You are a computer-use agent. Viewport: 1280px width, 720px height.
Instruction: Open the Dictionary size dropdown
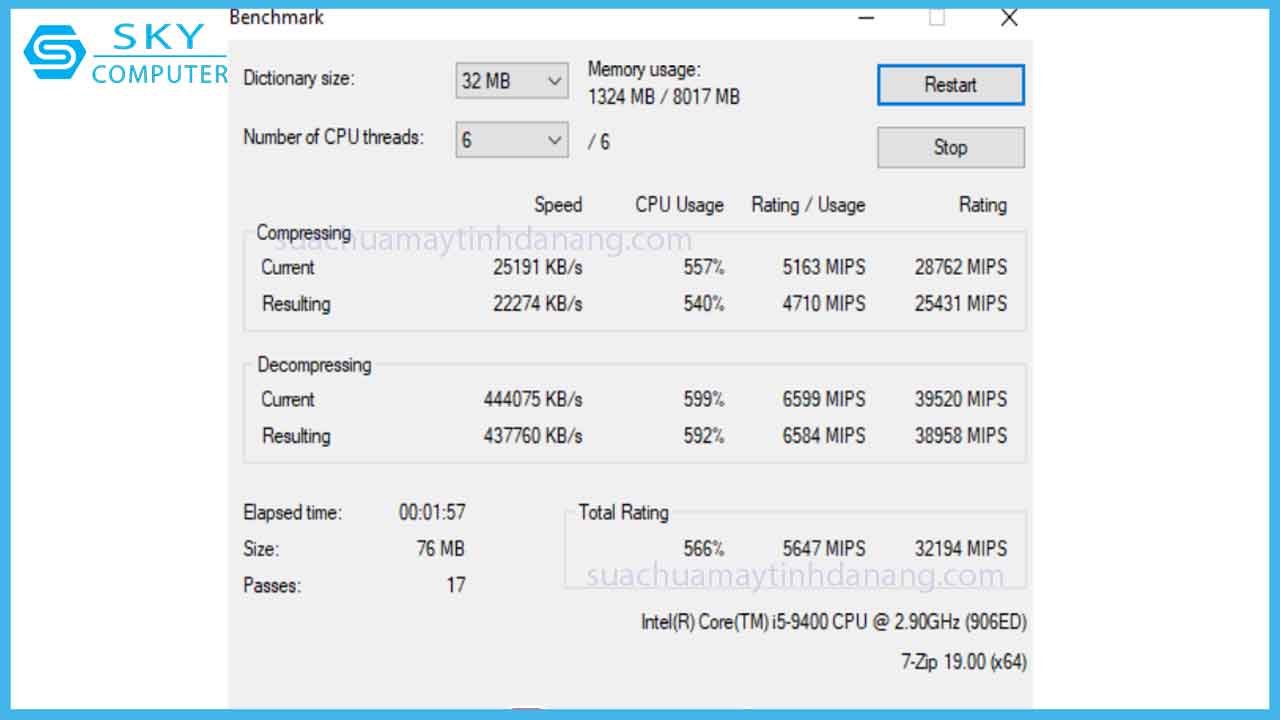click(512, 81)
